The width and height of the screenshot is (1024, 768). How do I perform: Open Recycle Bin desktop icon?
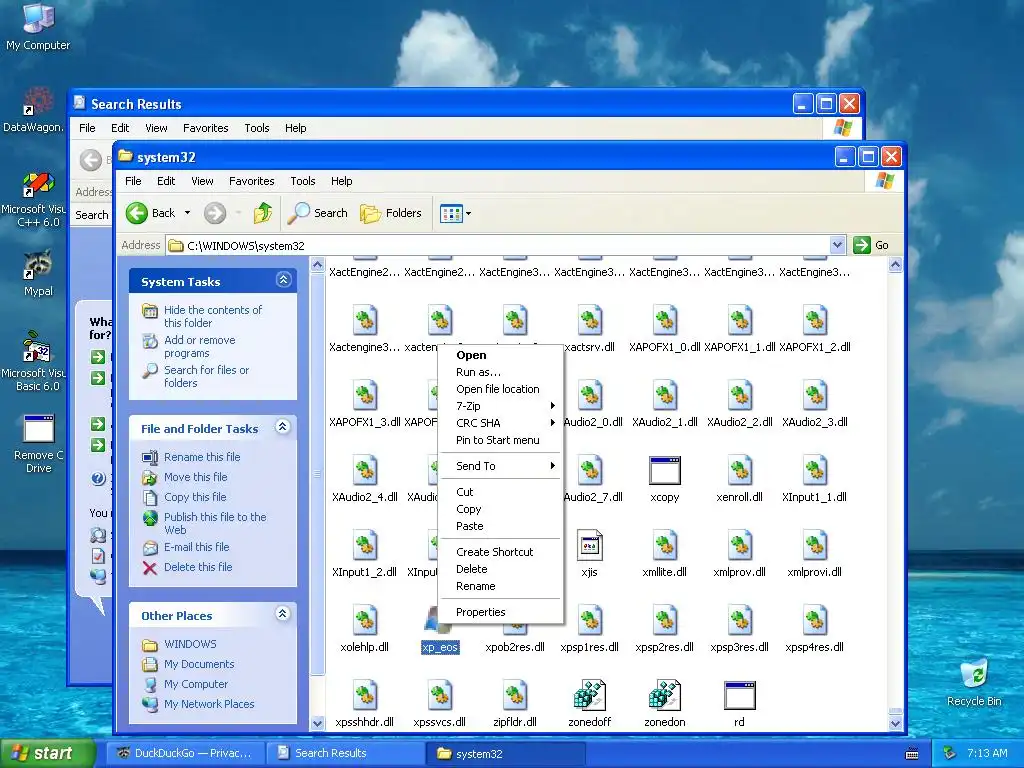(x=974, y=682)
